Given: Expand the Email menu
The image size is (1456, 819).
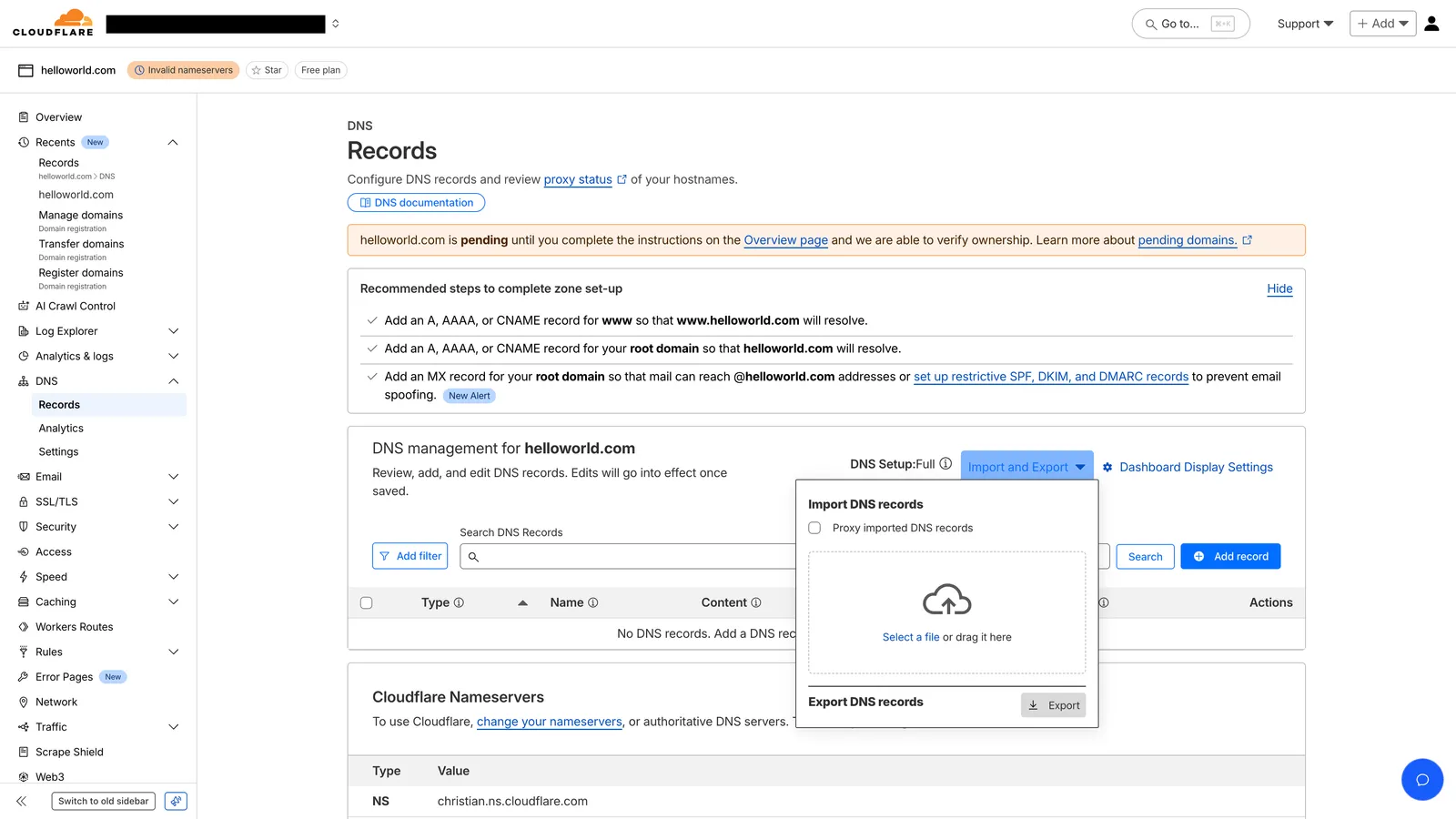Looking at the screenshot, I should (x=173, y=477).
